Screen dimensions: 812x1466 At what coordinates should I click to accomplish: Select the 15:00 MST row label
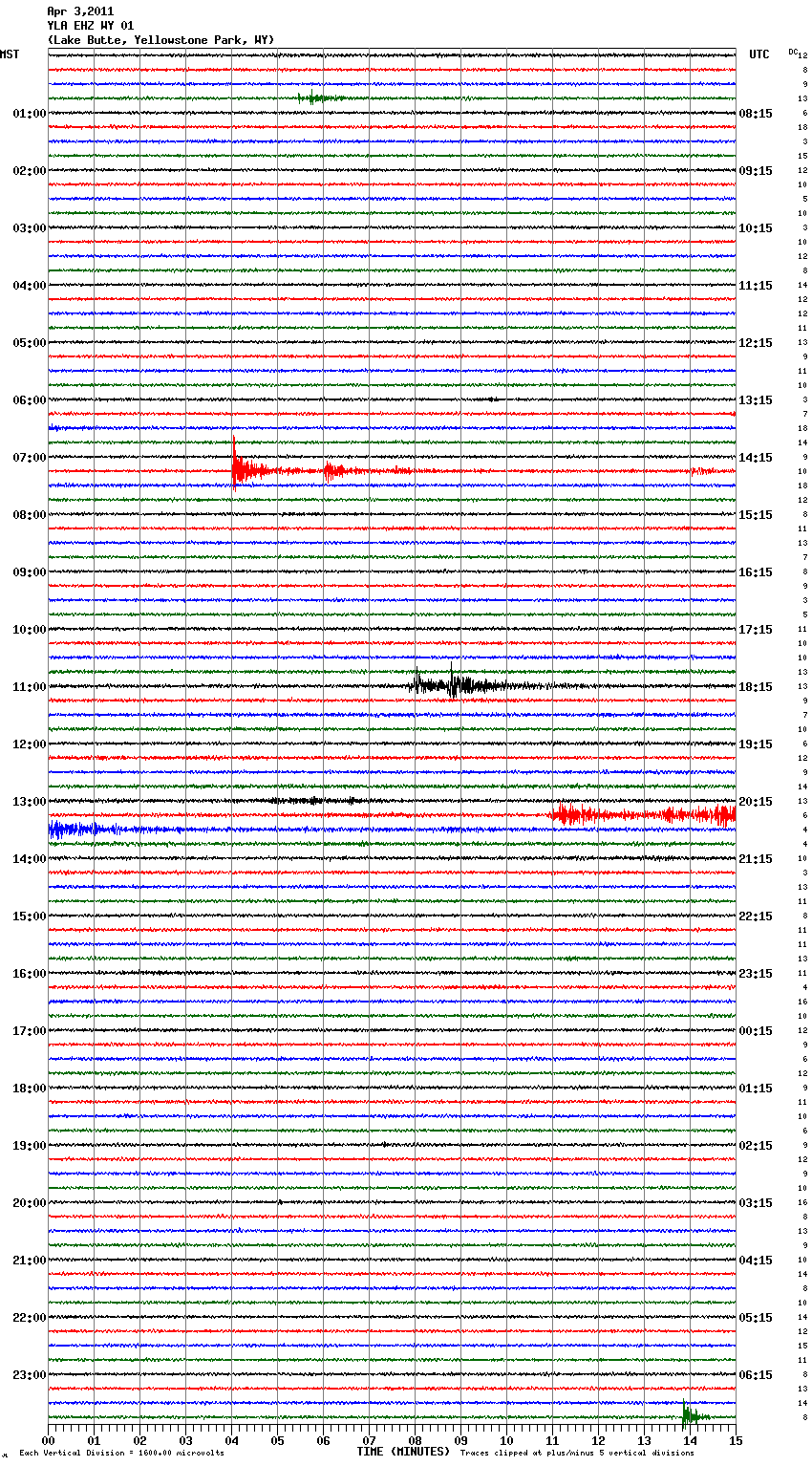pyautogui.click(x=29, y=916)
